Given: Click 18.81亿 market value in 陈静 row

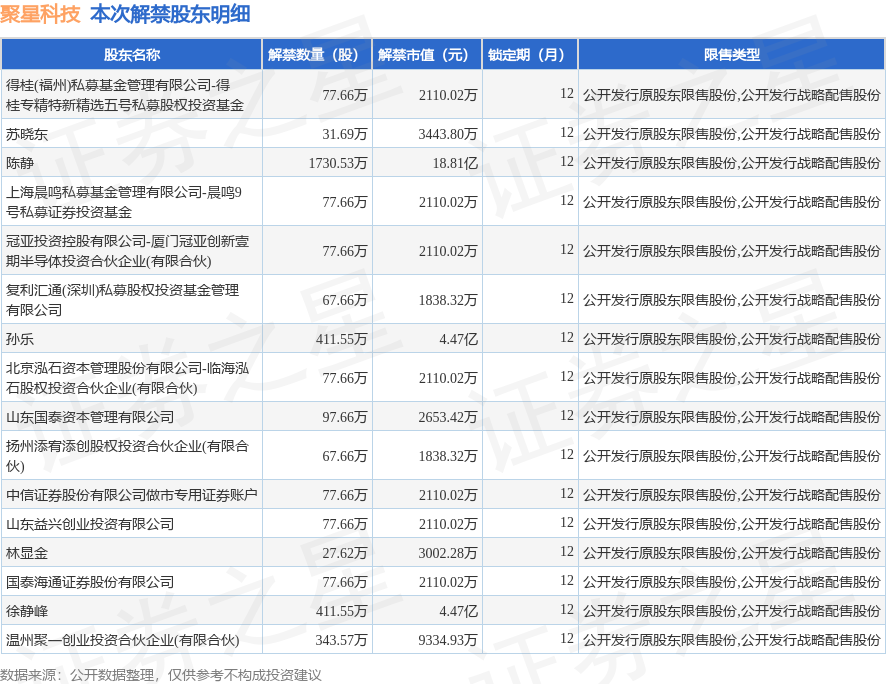Looking at the screenshot, I should point(455,163).
